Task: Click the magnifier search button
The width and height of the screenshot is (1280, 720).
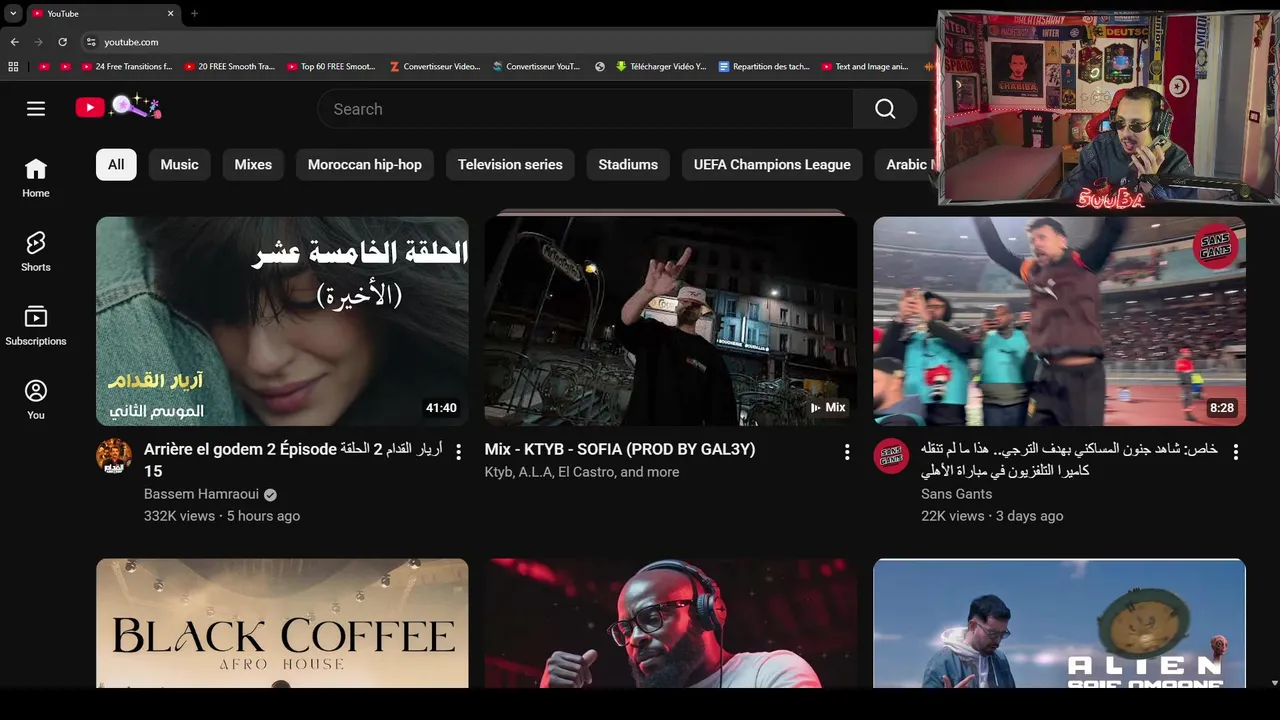Action: pos(885,109)
